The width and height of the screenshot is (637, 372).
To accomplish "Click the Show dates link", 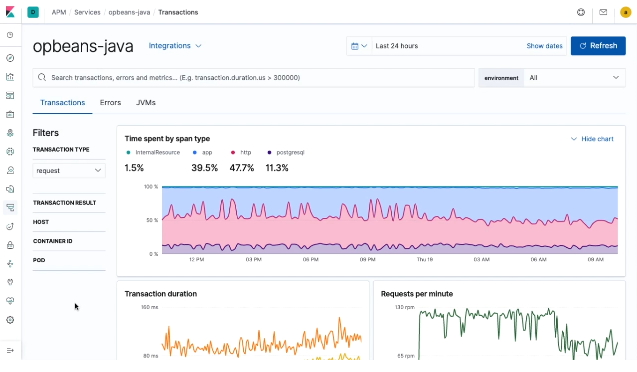I will (544, 46).
